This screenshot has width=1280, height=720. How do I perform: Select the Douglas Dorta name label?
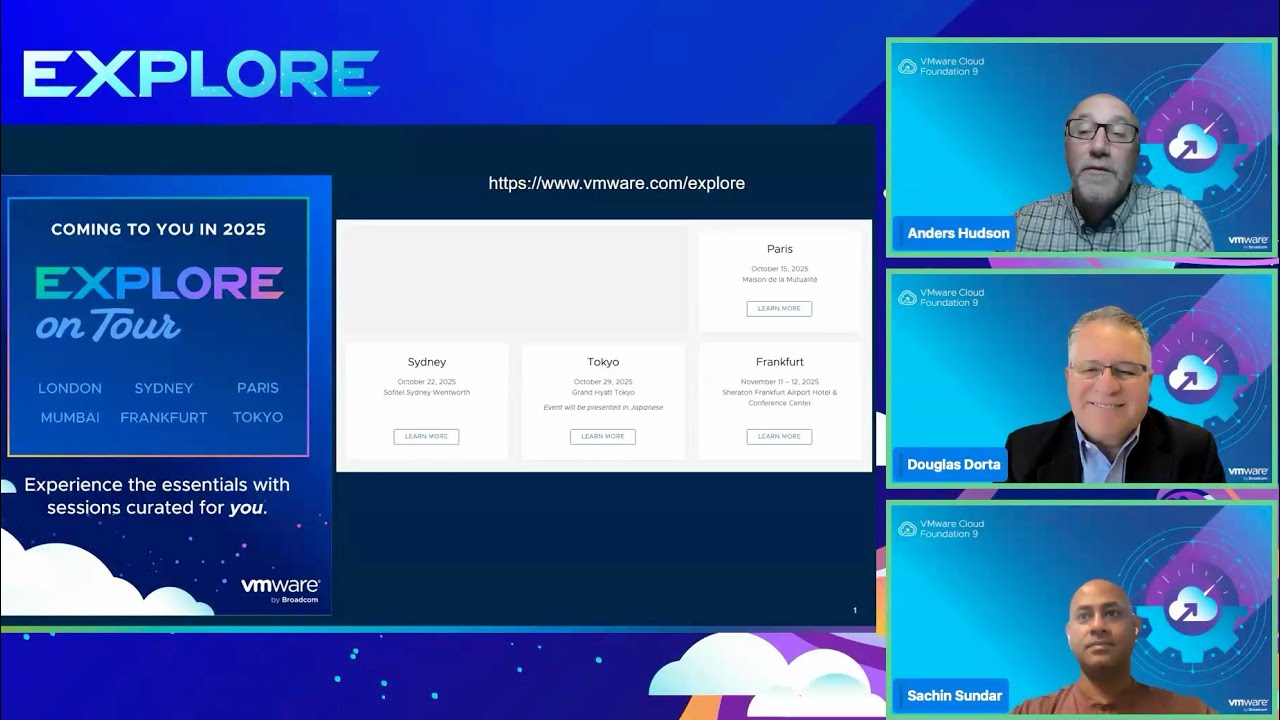953,465
